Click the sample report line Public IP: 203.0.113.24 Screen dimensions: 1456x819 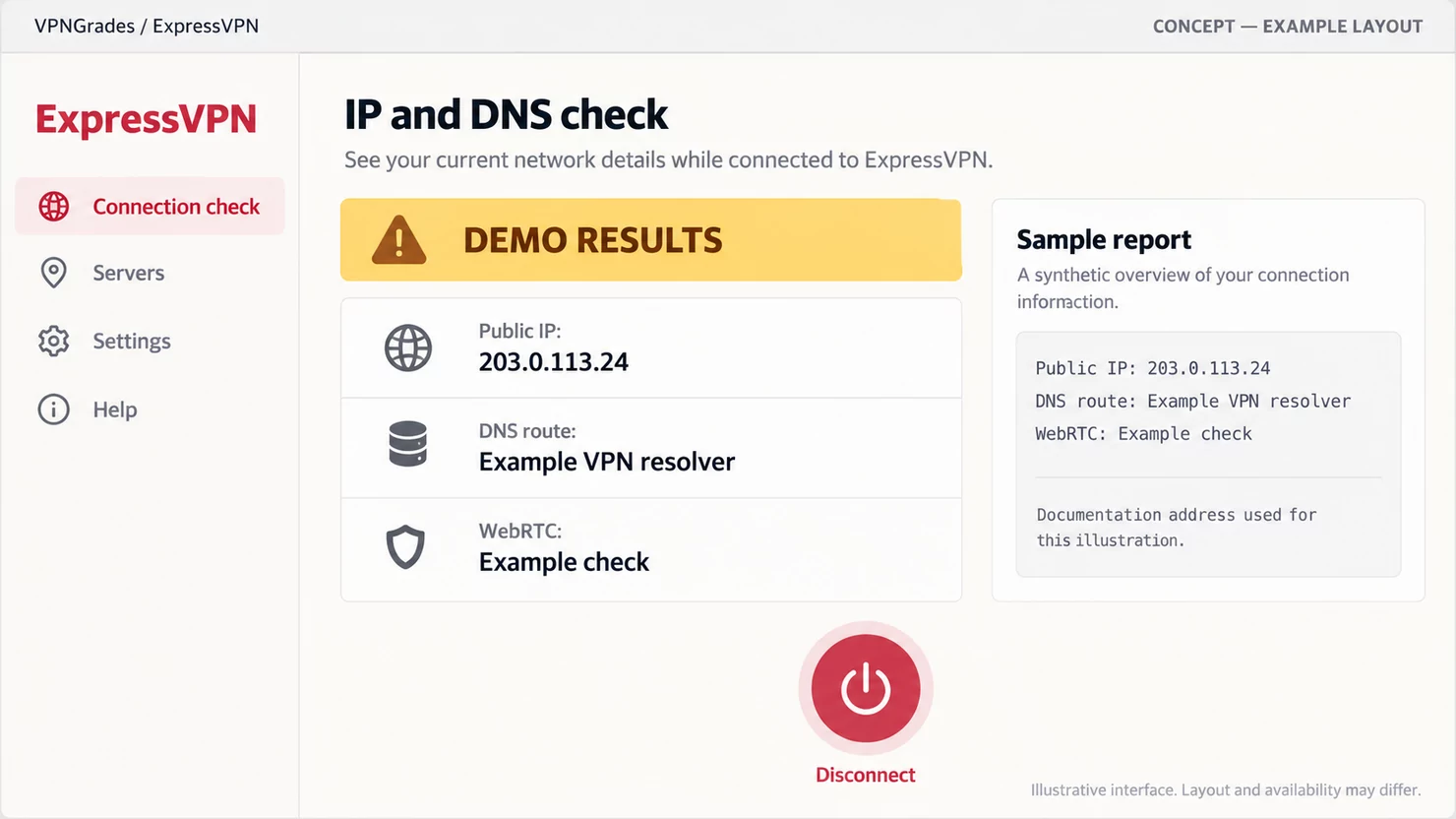(x=1153, y=368)
